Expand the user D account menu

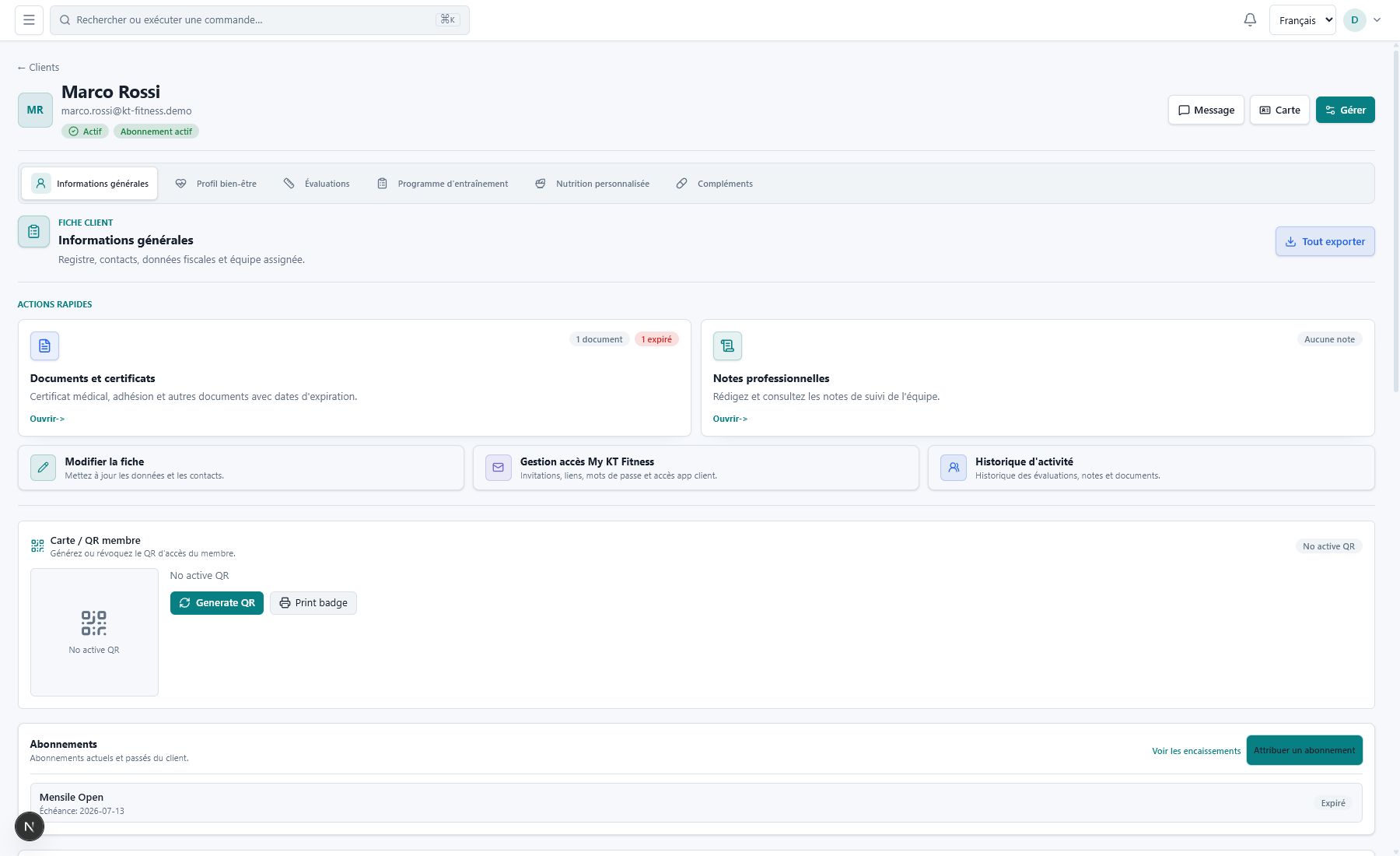pos(1363,20)
